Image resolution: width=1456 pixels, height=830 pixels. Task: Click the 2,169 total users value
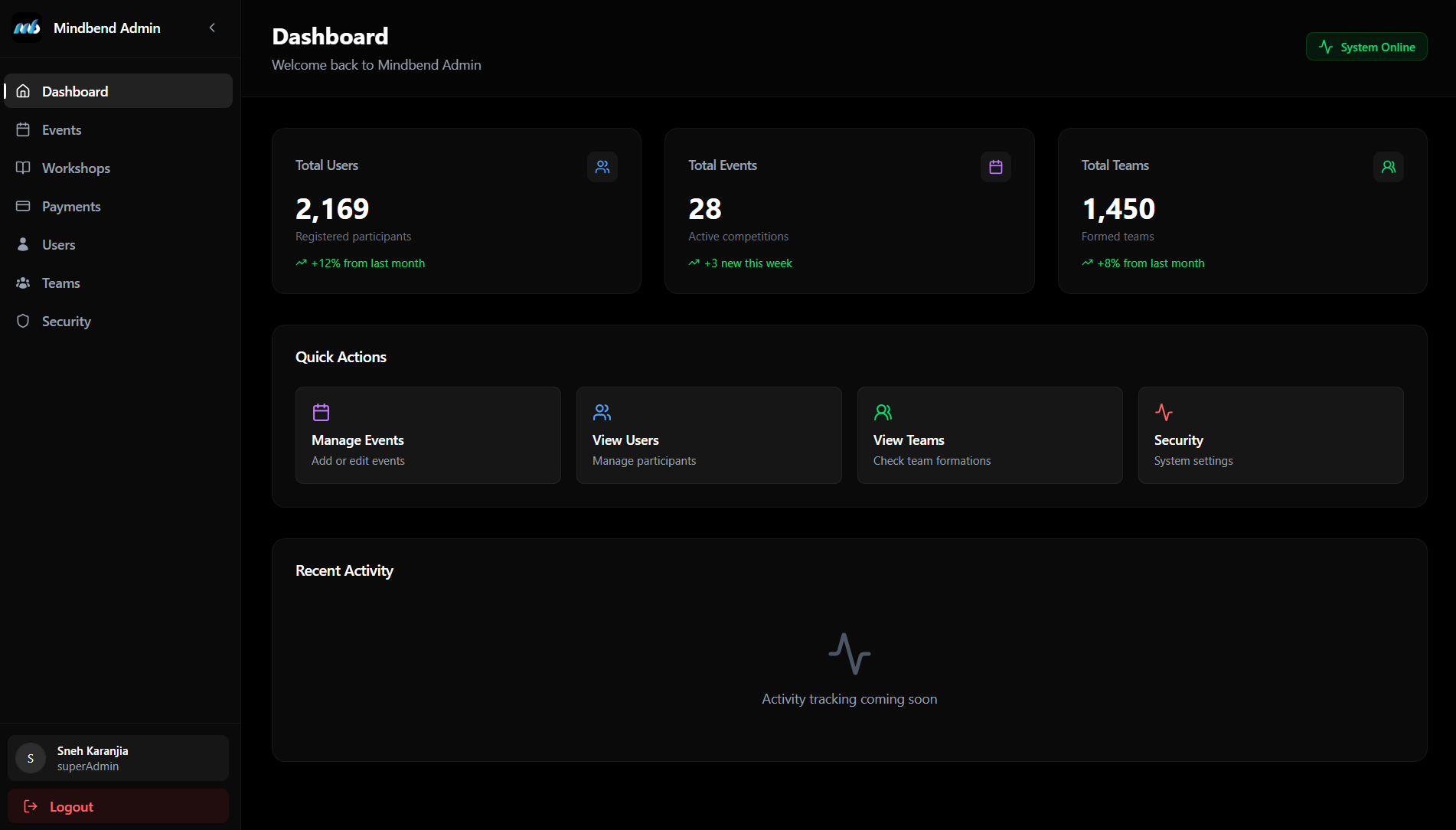click(332, 208)
